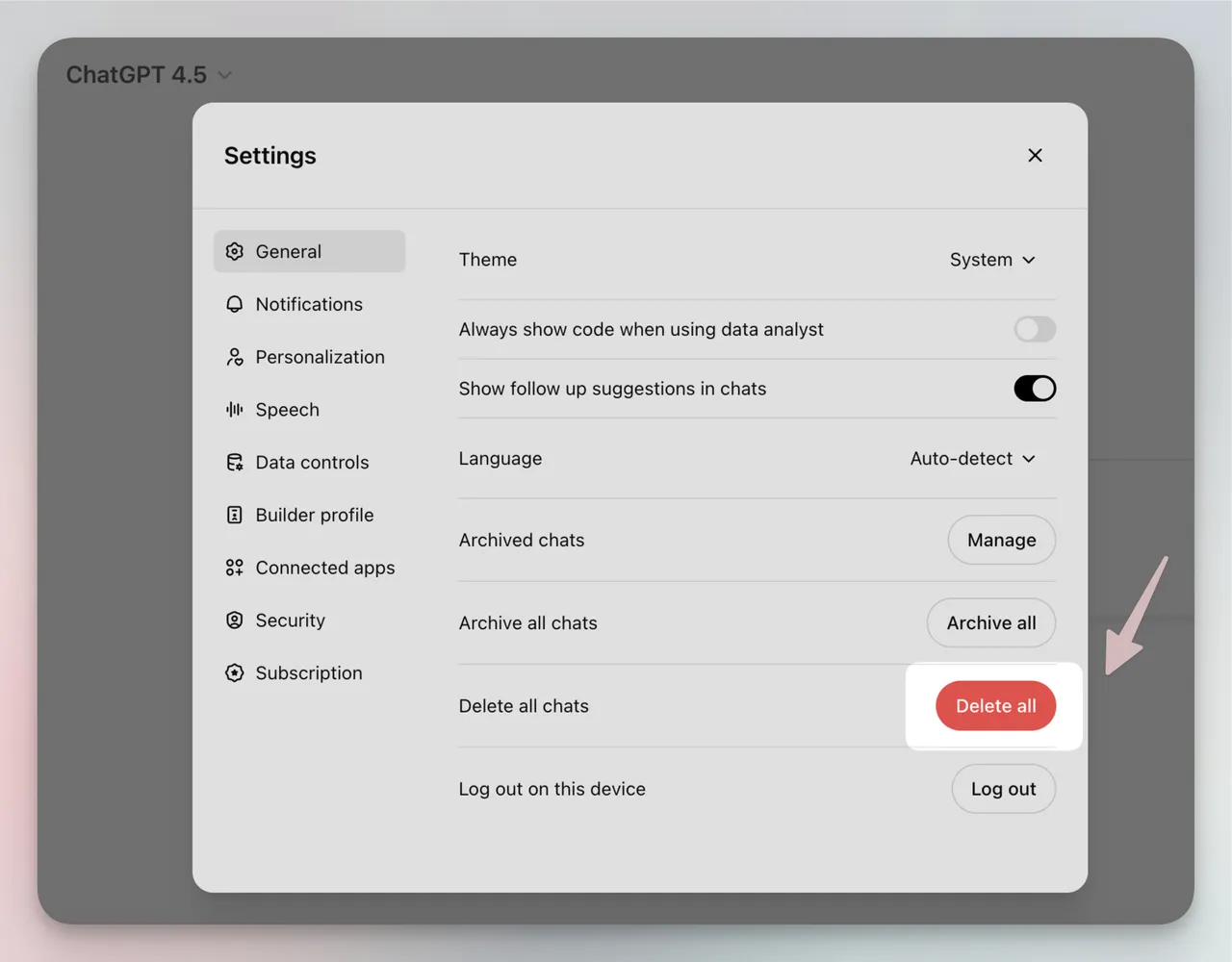Click Manage for archived chats
Image resolution: width=1232 pixels, height=962 pixels.
pyautogui.click(x=1002, y=540)
